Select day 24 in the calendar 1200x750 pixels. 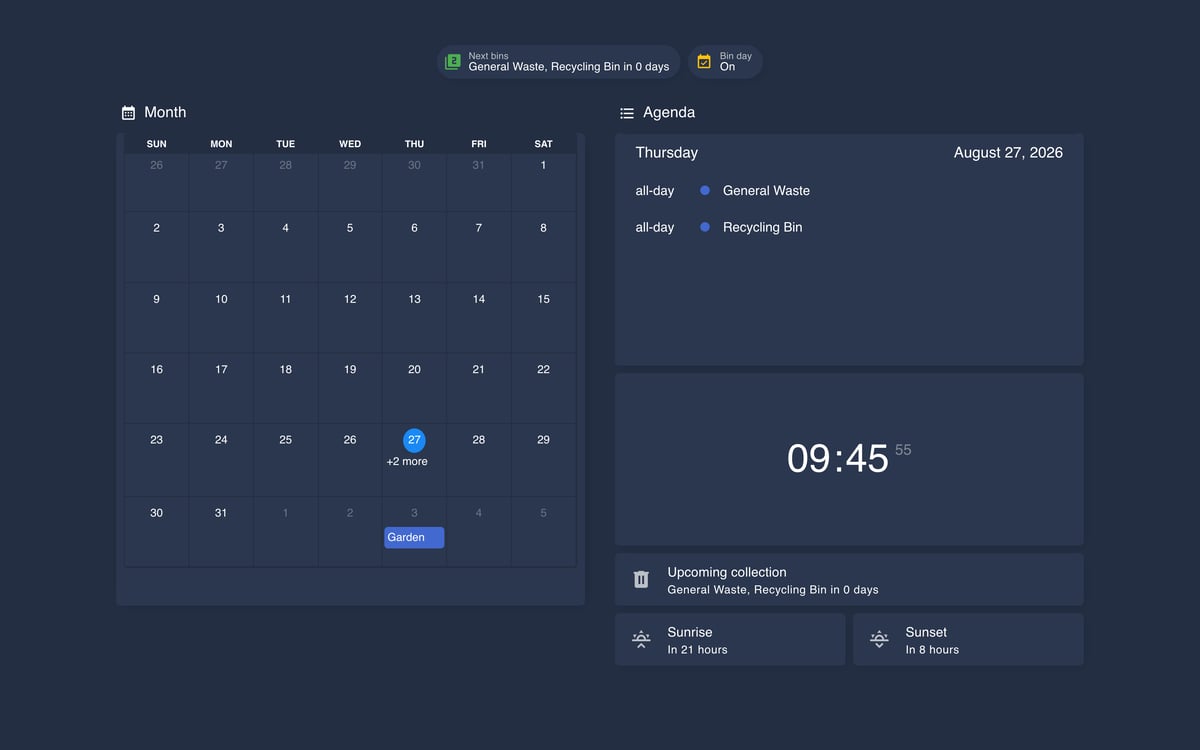coord(221,440)
